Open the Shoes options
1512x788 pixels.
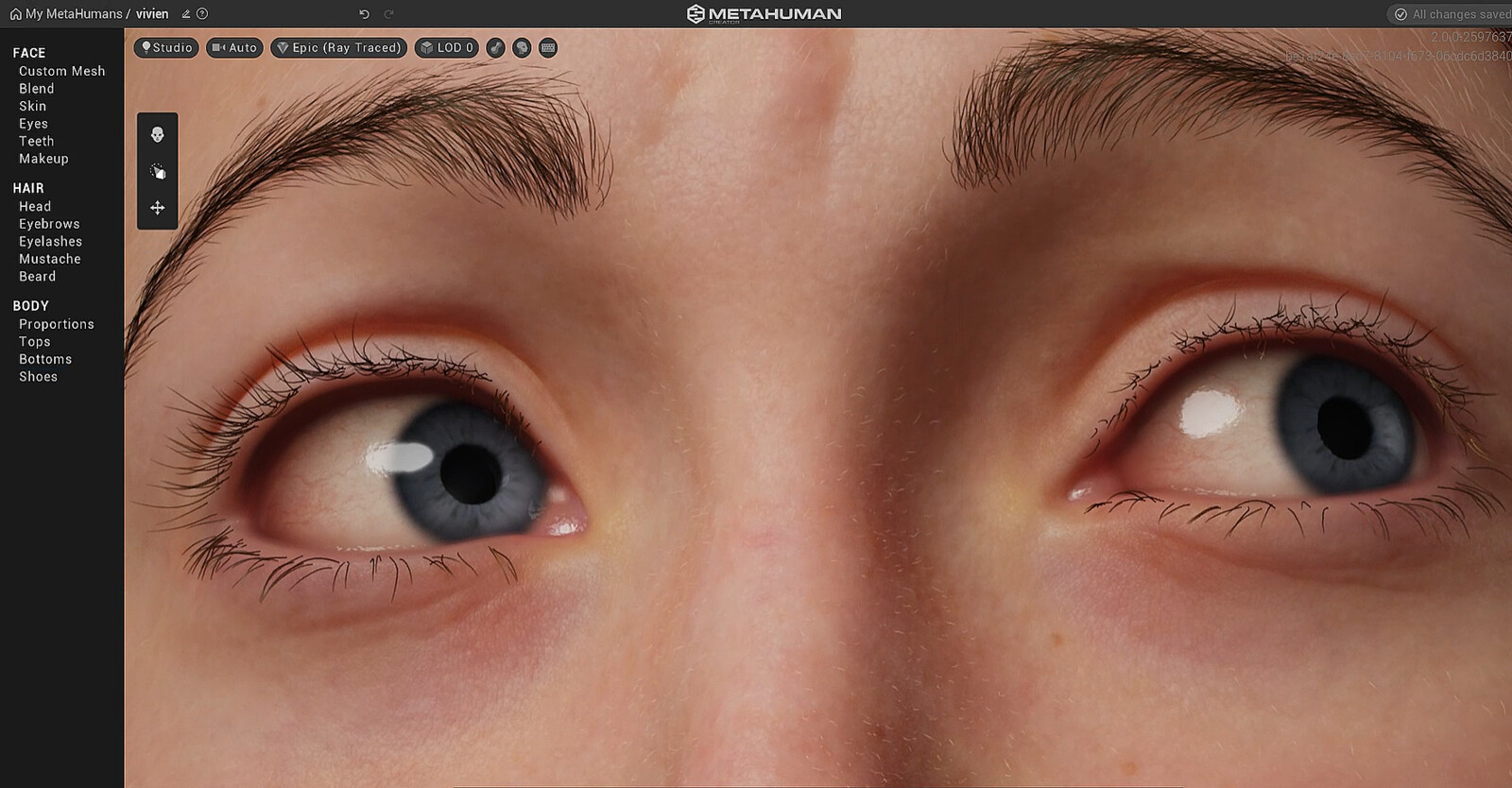pos(39,377)
